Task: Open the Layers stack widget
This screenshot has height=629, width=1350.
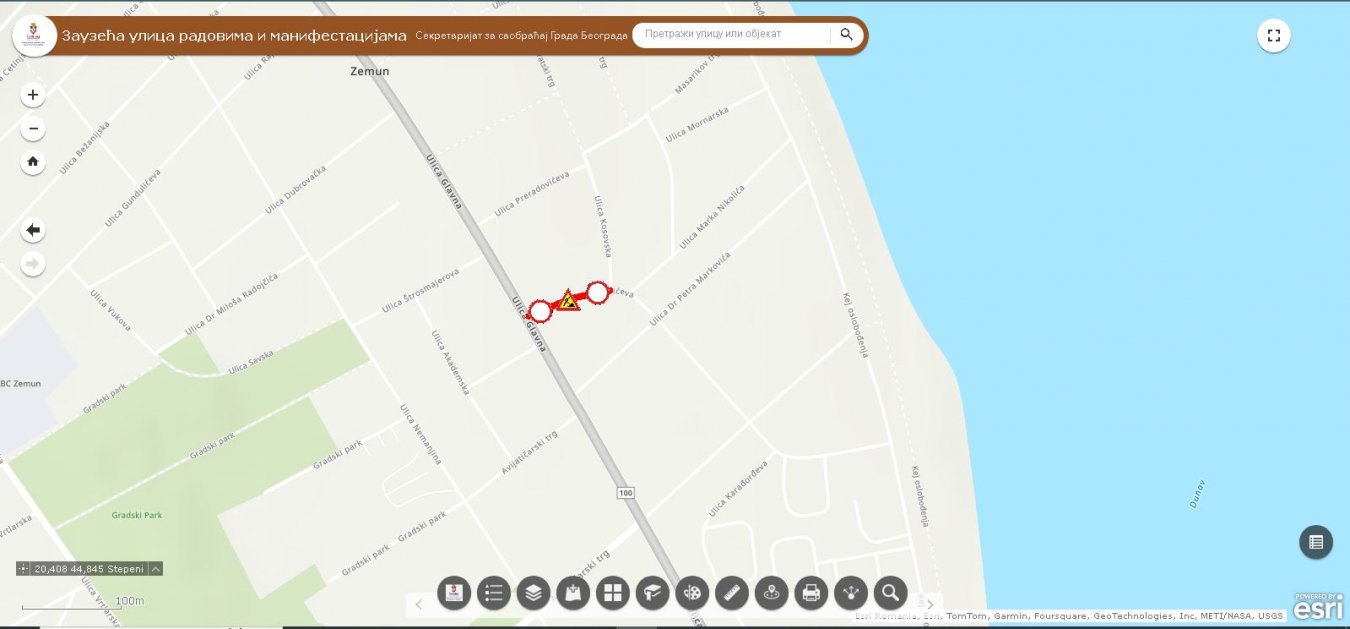Action: pyautogui.click(x=533, y=593)
